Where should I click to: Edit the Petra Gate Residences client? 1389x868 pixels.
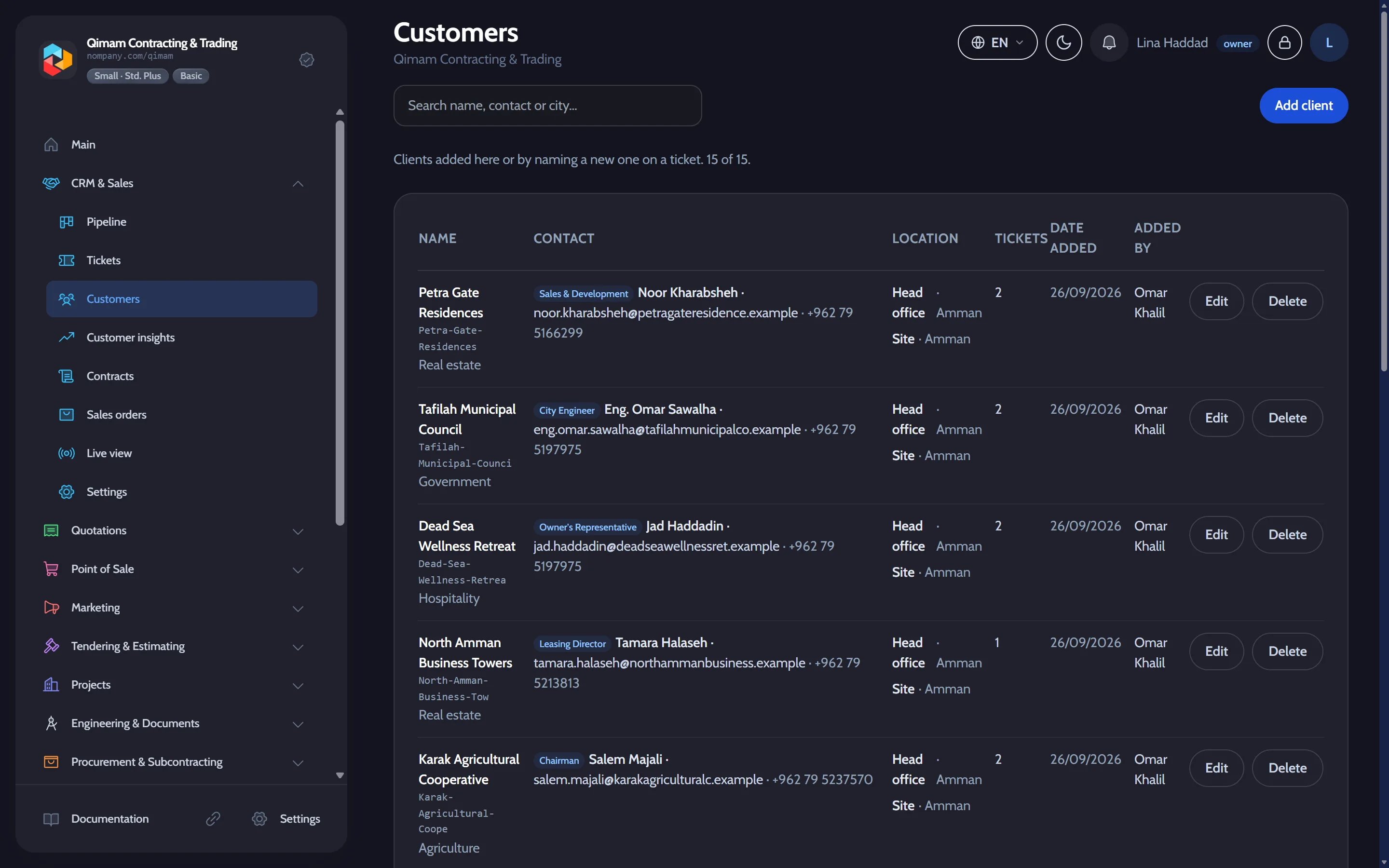(1216, 301)
